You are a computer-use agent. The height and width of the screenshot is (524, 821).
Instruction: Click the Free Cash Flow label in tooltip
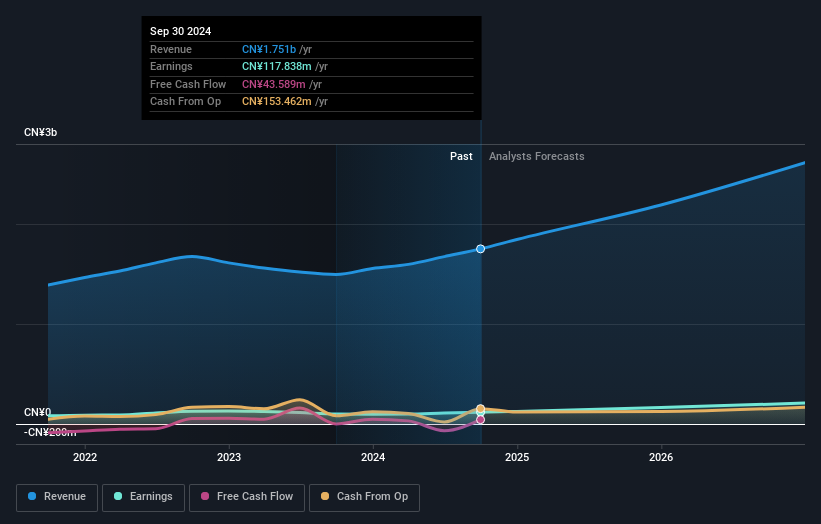tap(188, 84)
